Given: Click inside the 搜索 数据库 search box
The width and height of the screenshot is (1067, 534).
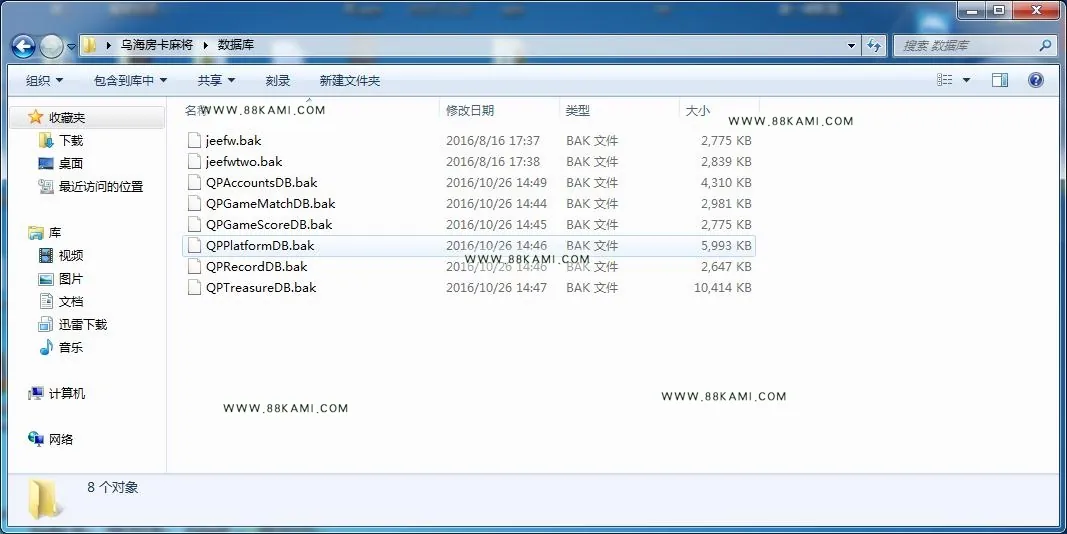Looking at the screenshot, I should [x=968, y=46].
